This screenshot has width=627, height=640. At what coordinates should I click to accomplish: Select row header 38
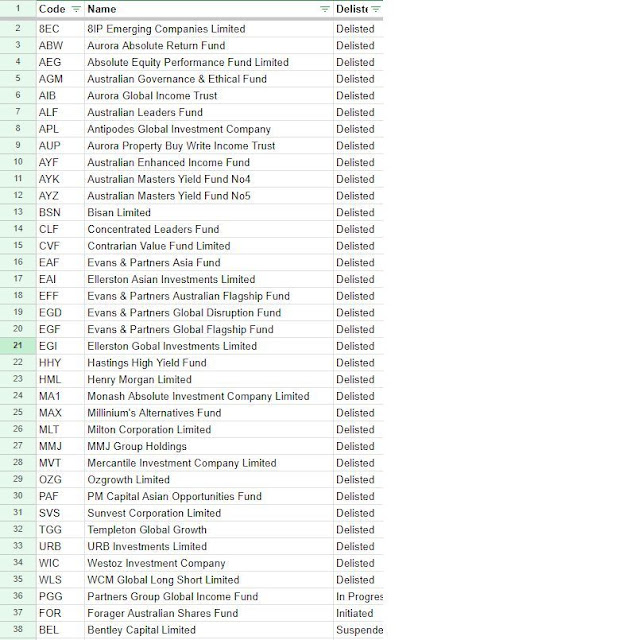(x=18, y=629)
